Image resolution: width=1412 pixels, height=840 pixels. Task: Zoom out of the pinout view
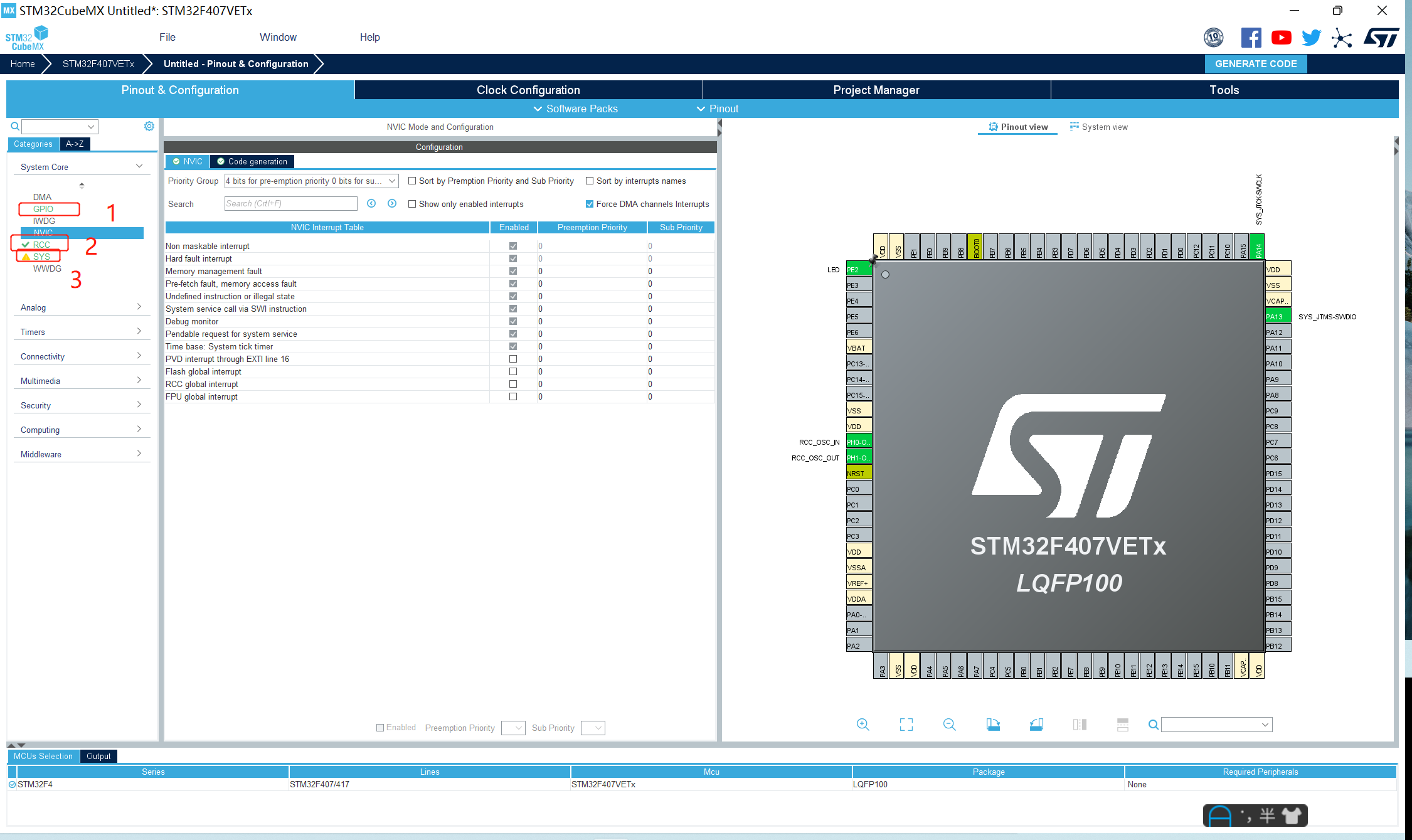pos(949,725)
